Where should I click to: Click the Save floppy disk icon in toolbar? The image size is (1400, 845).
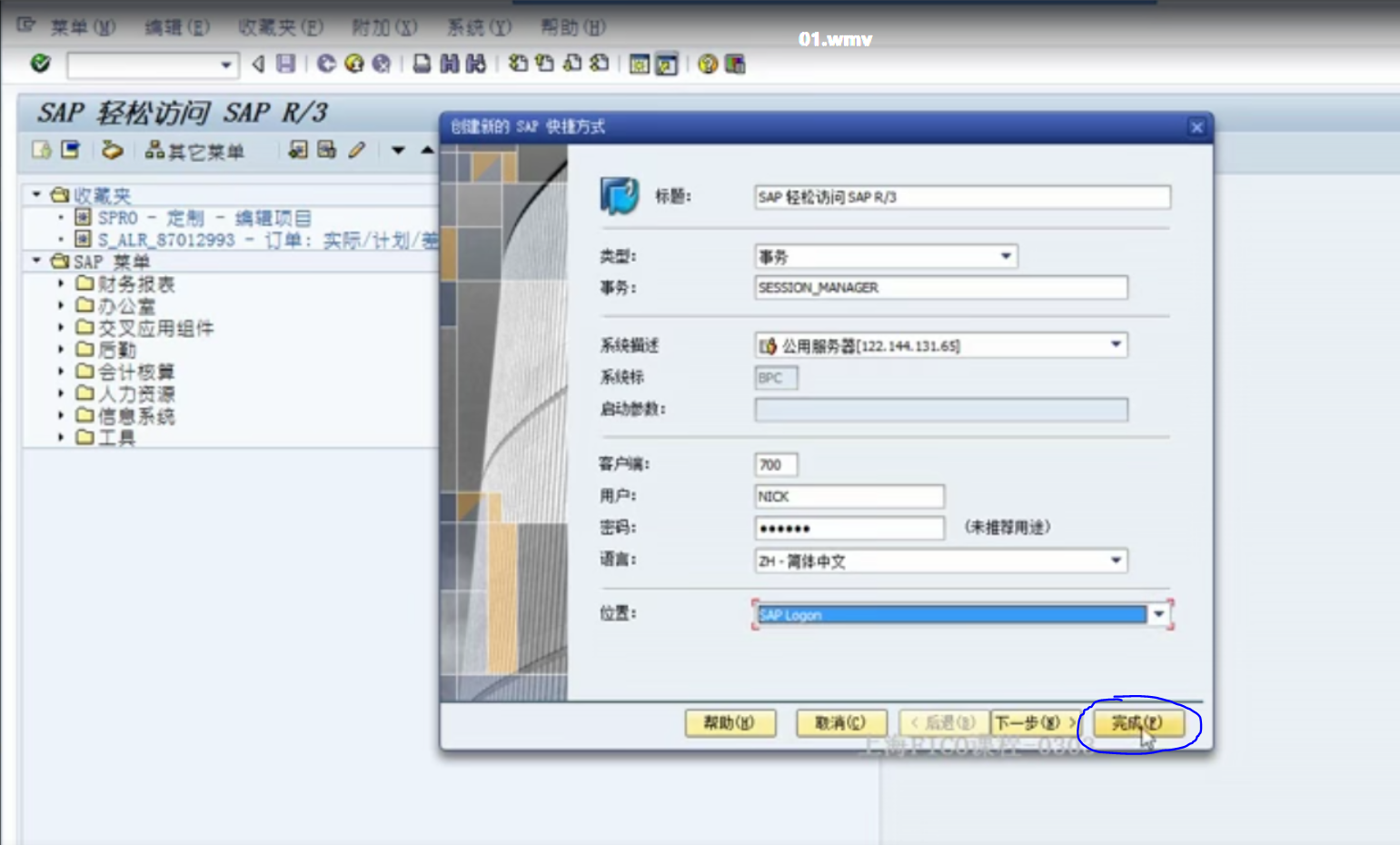point(284,64)
